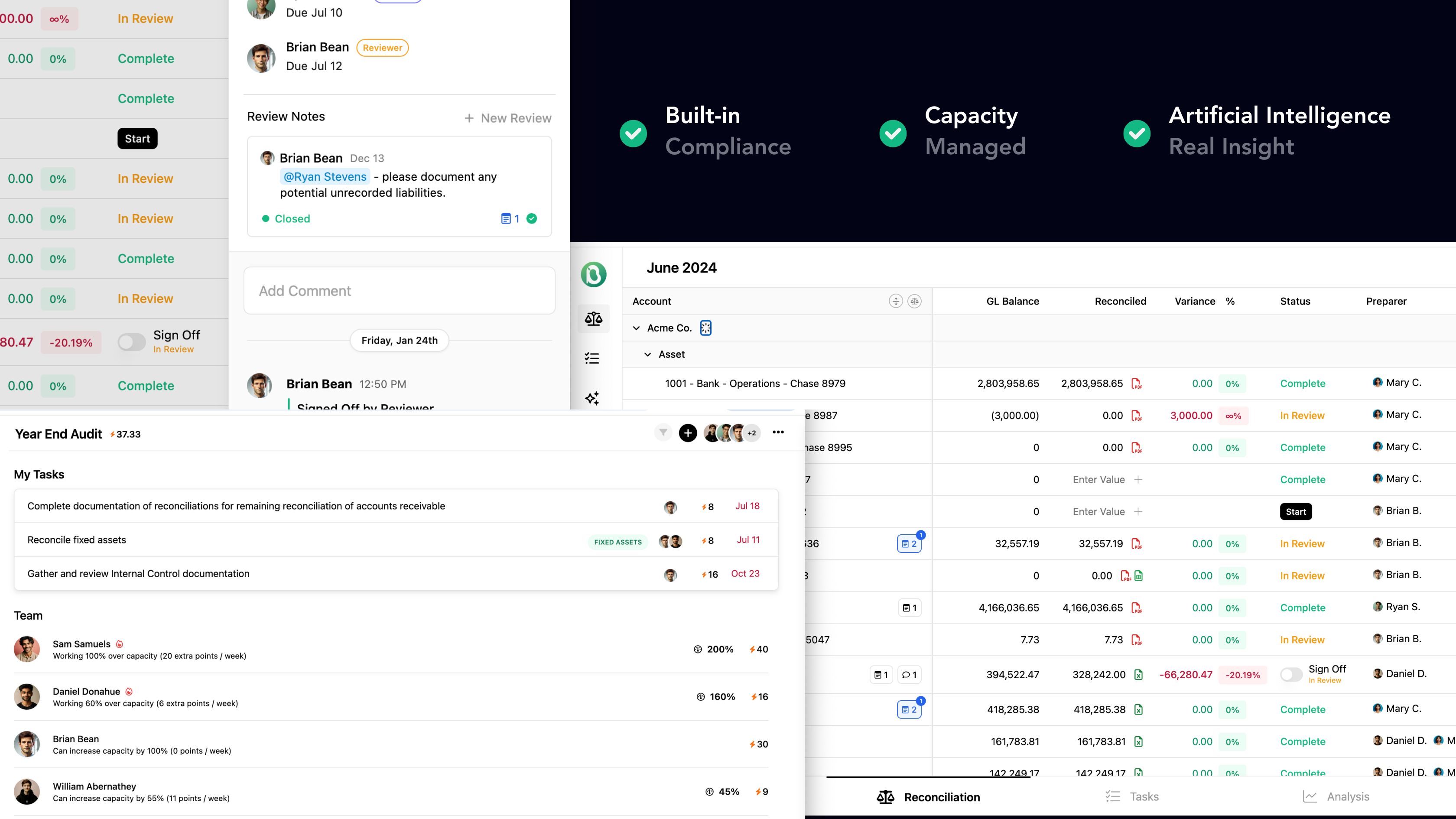Click the AI icon next to Acme Co.
Image resolution: width=1456 pixels, height=819 pixels.
click(706, 328)
